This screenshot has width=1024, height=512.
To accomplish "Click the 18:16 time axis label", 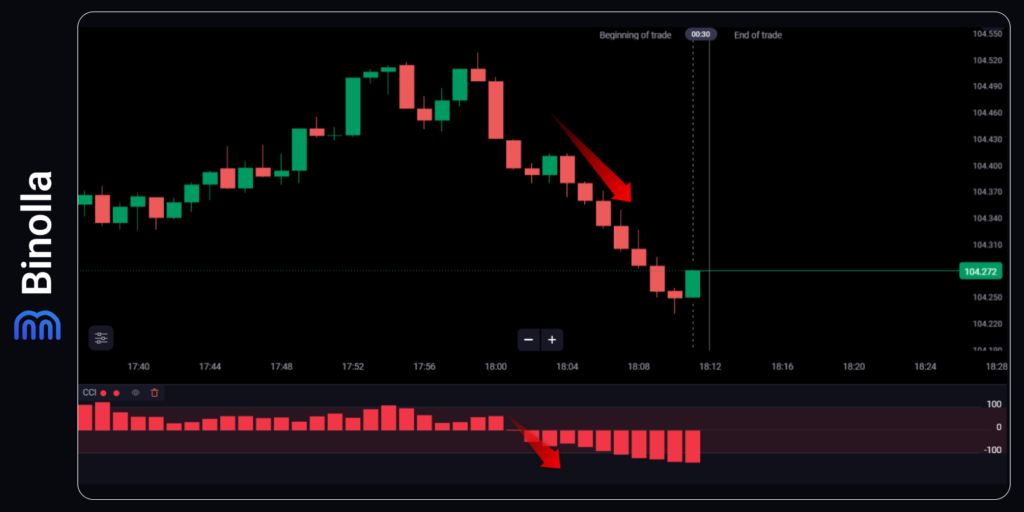I will pyautogui.click(x=782, y=367).
